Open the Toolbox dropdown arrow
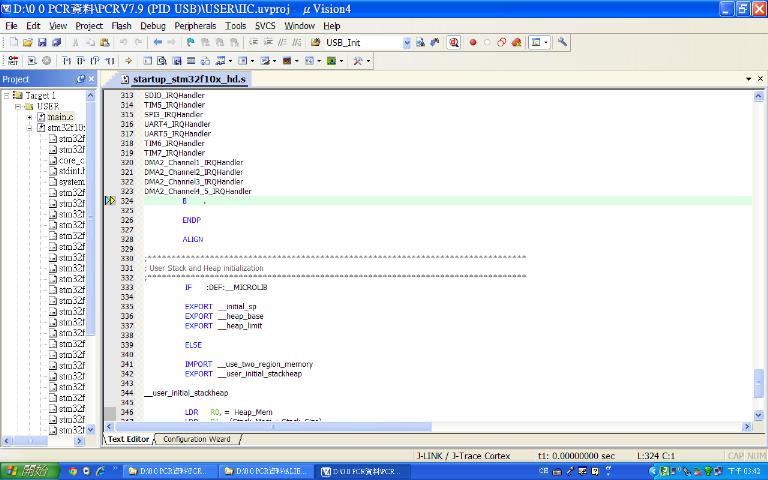The image size is (768, 480). click(368, 61)
